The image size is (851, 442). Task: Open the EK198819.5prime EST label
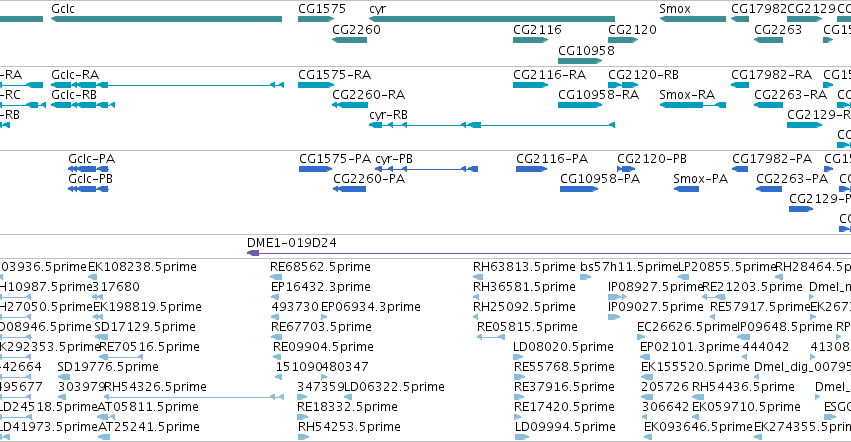(x=148, y=307)
